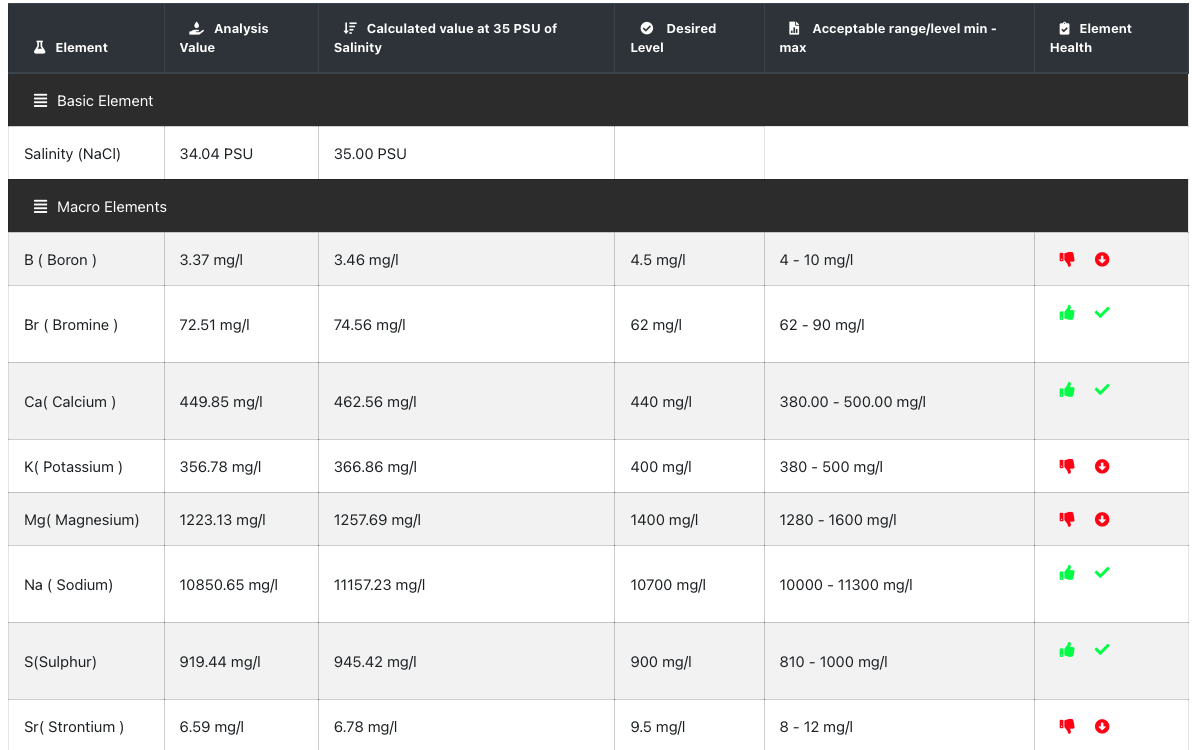This screenshot has width=1192, height=750.
Task: Click the Analysis Value column header text
Action: point(224,38)
